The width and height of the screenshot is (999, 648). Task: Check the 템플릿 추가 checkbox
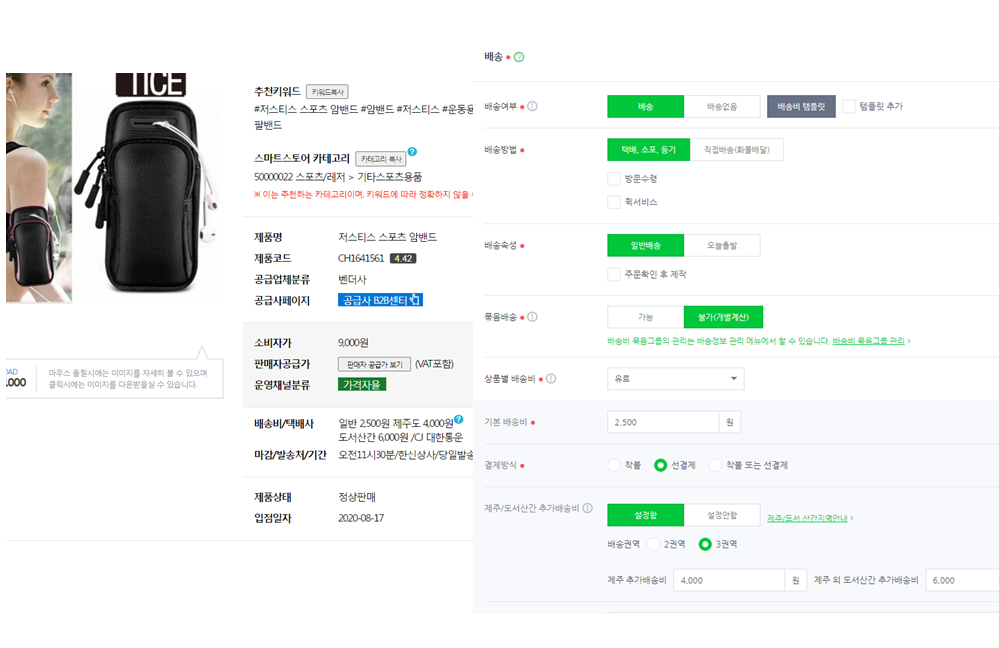point(849,106)
